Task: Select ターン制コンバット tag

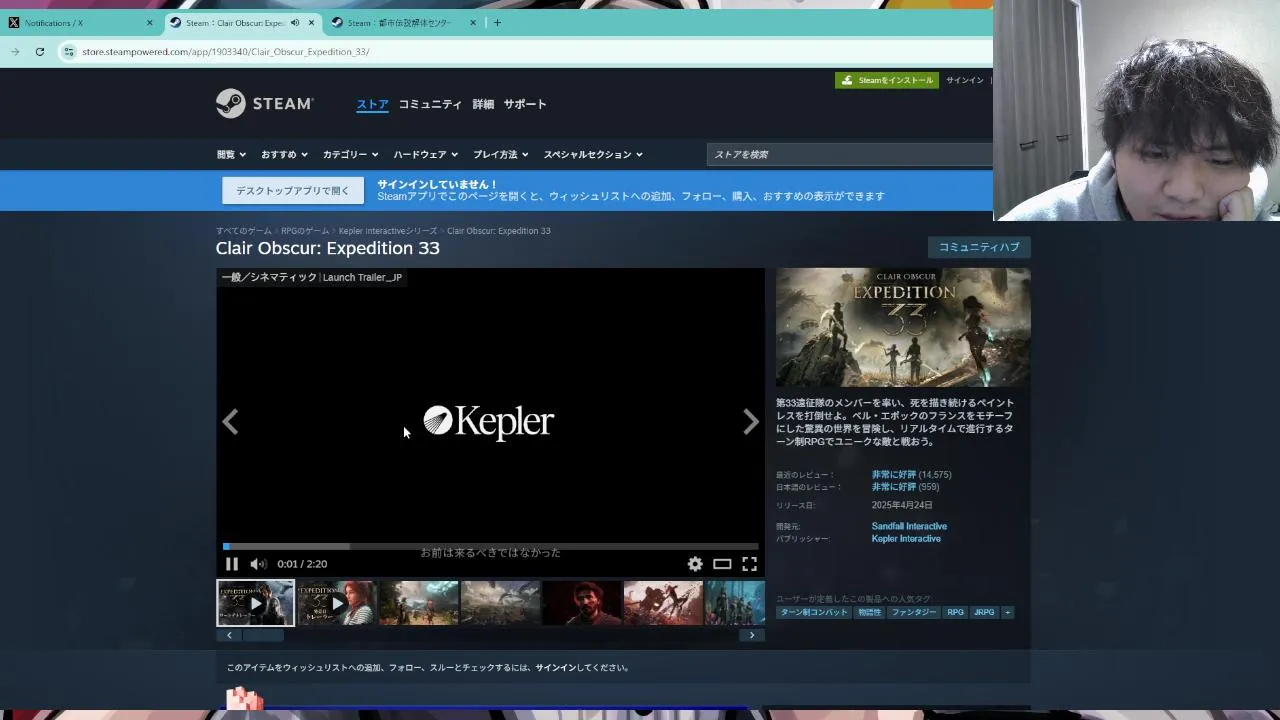Action: [813, 612]
